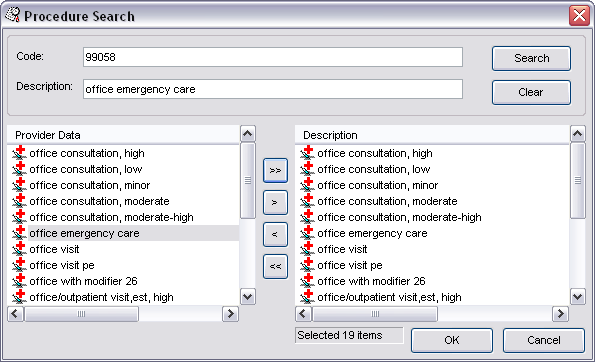Image resolution: width=595 pixels, height=362 pixels.
Task: Select 'office consultation, high' text in Provider Data
Action: click(87, 153)
